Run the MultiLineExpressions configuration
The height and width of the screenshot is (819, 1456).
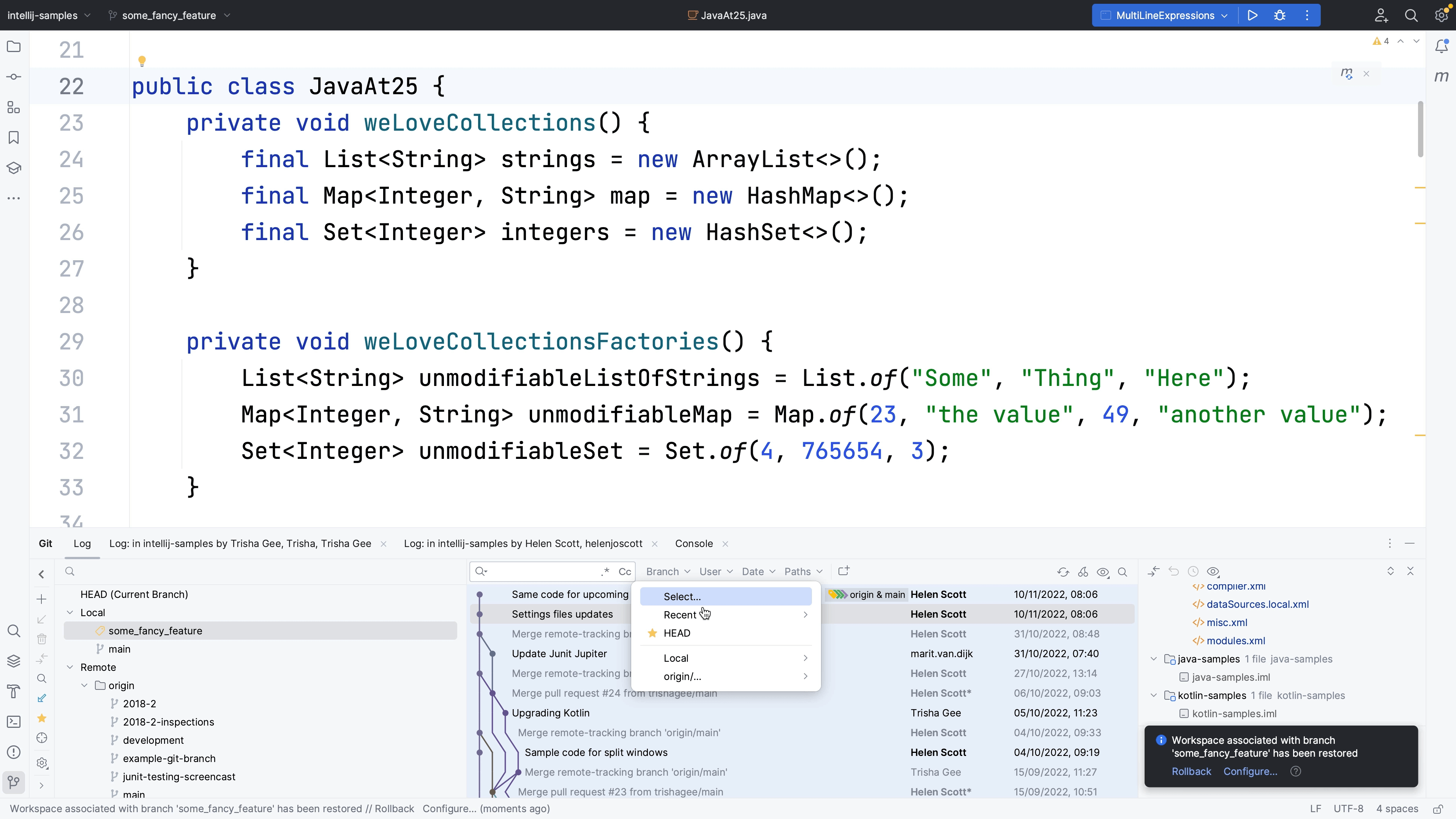(x=1252, y=15)
